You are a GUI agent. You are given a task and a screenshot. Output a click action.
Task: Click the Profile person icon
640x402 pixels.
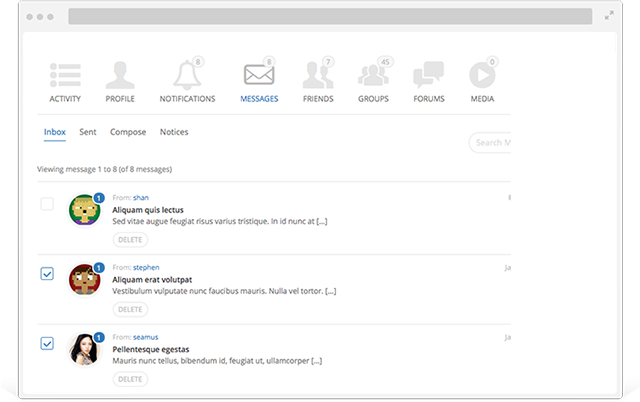click(x=120, y=76)
